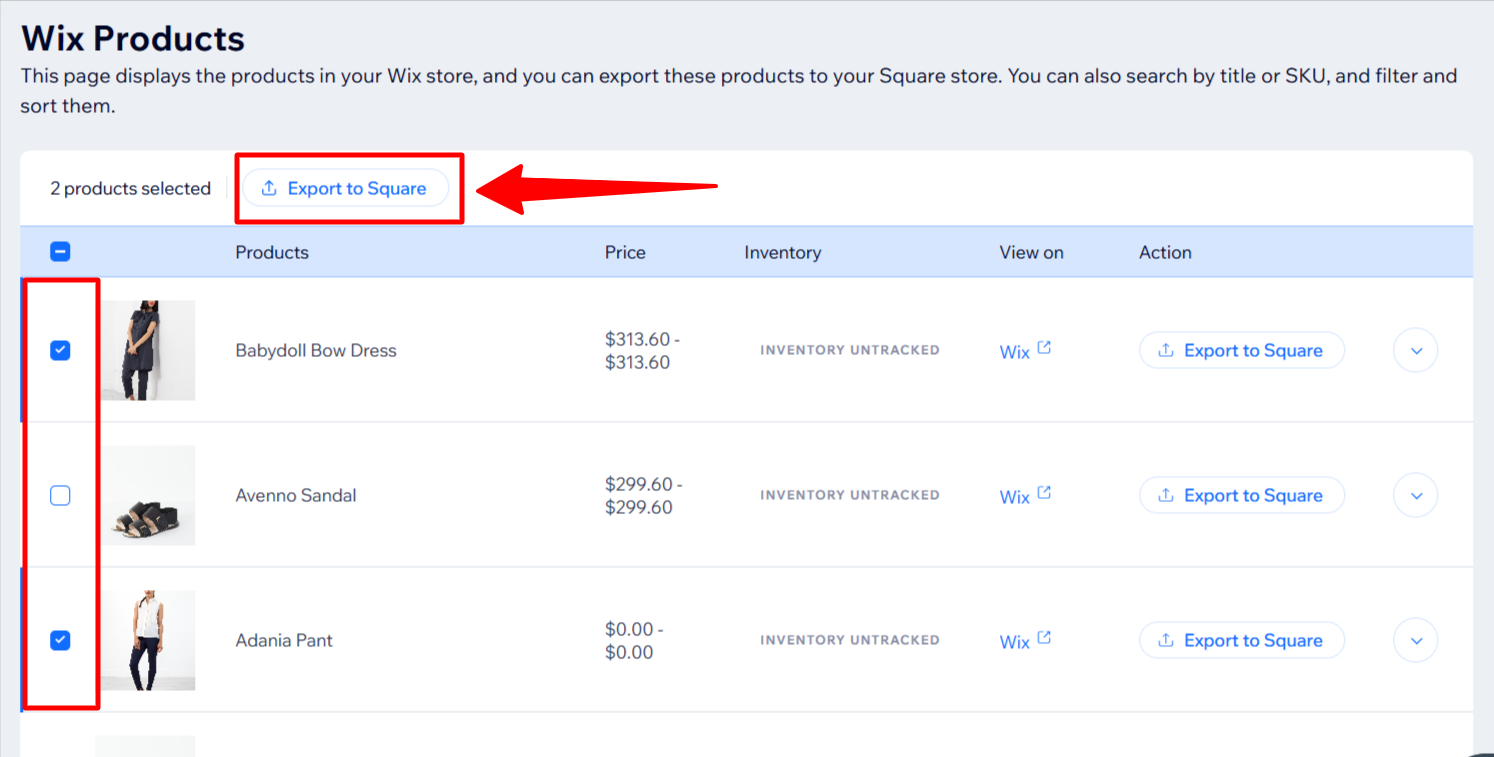Click the Wix Products page heading

tap(133, 38)
